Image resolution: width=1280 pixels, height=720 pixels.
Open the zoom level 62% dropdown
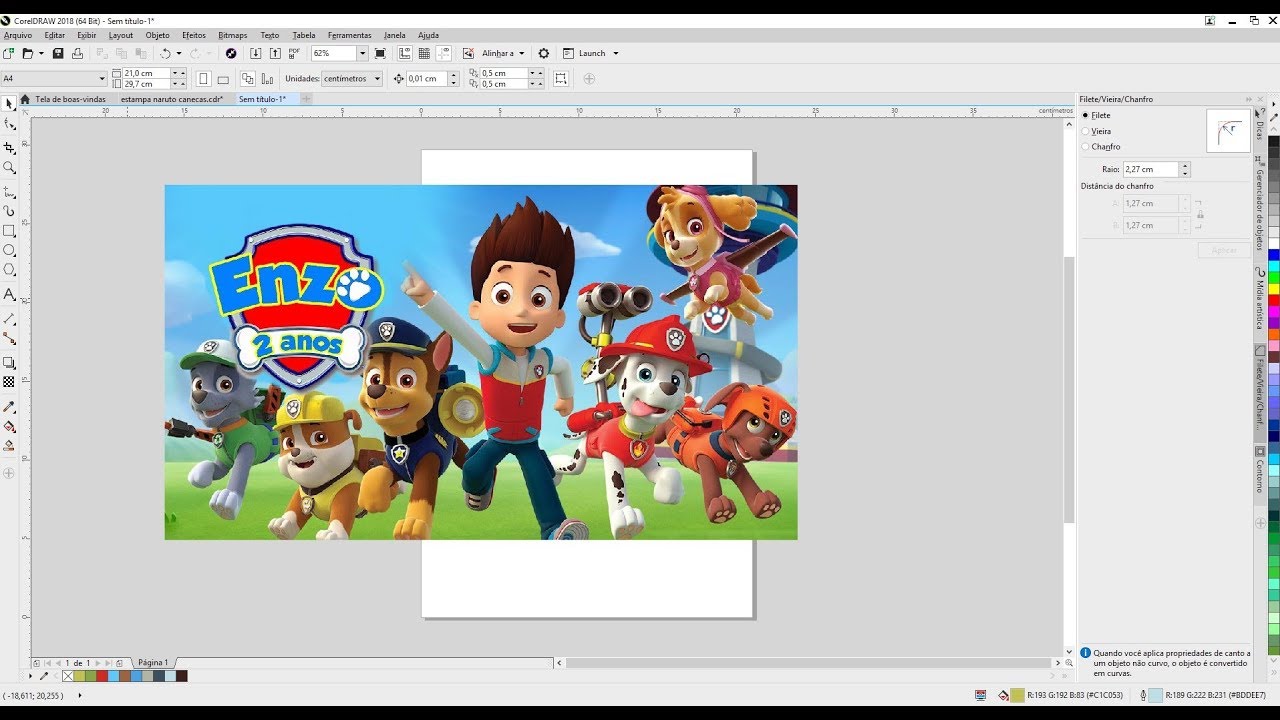tap(363, 53)
